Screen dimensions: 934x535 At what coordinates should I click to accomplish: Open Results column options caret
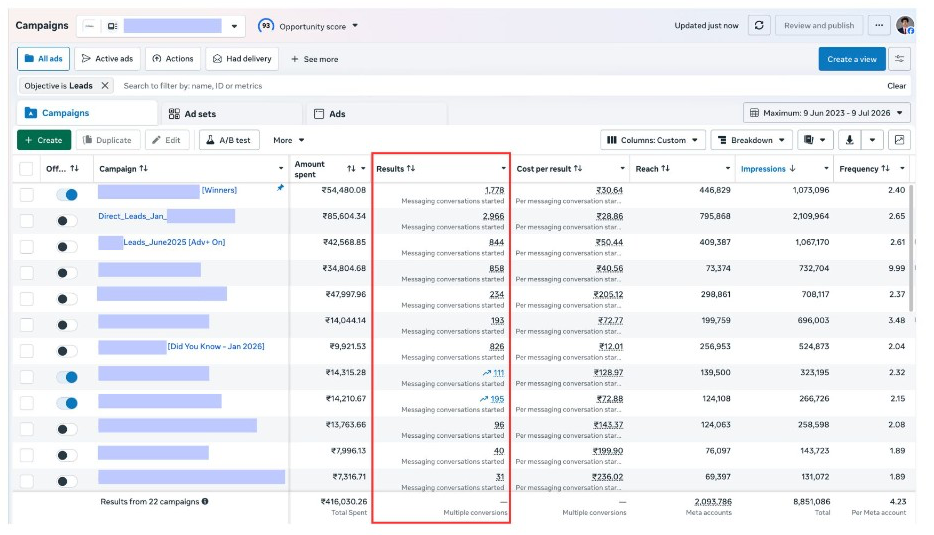click(504, 169)
